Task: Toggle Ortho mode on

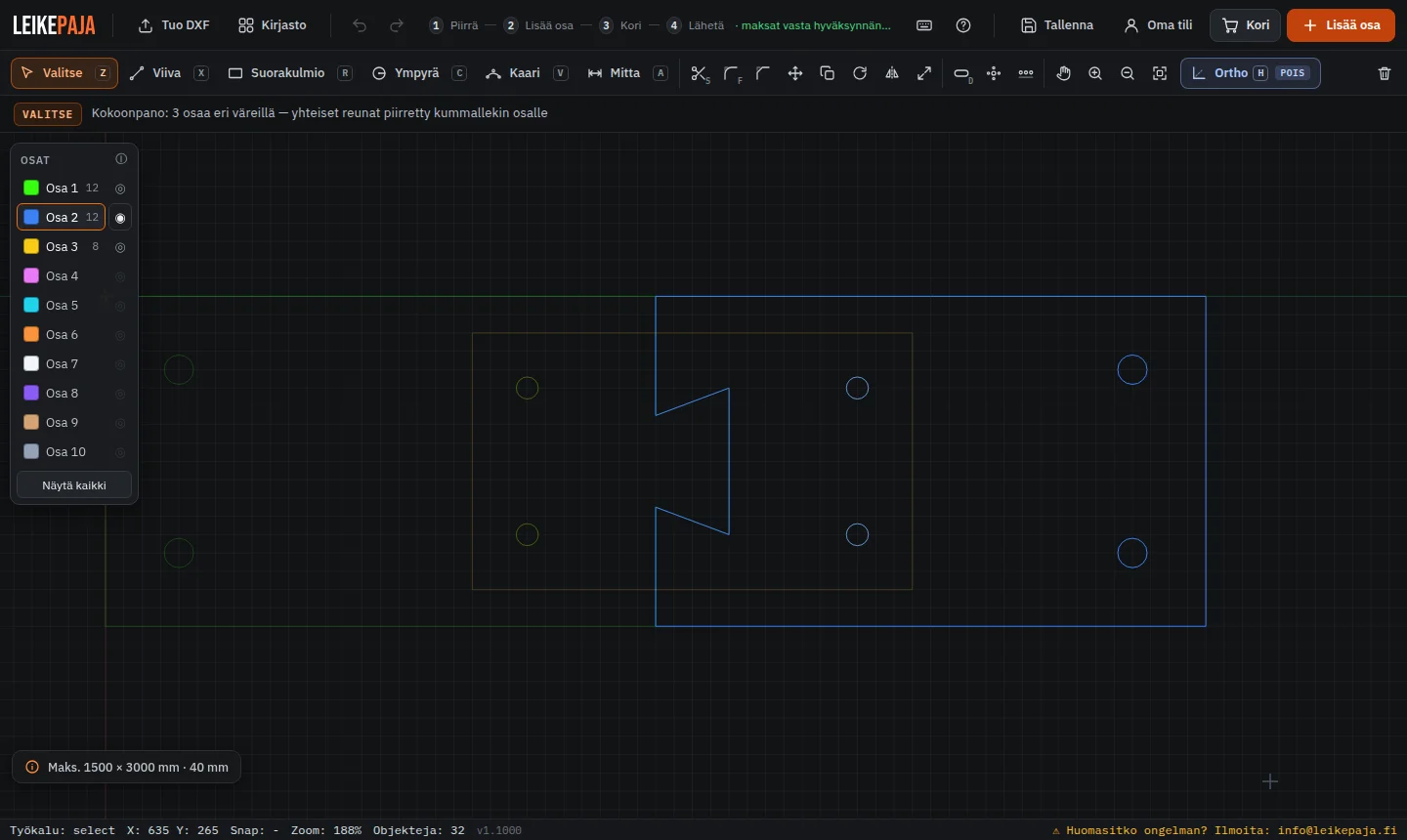Action: pyautogui.click(x=1251, y=73)
